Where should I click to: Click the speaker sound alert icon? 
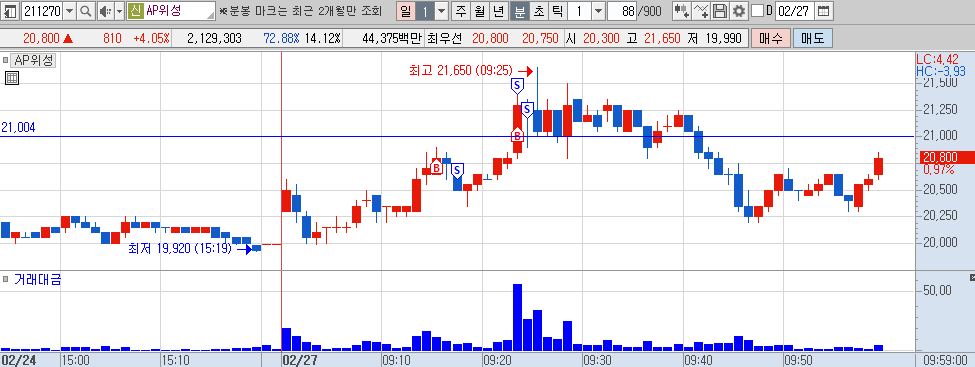click(x=105, y=11)
